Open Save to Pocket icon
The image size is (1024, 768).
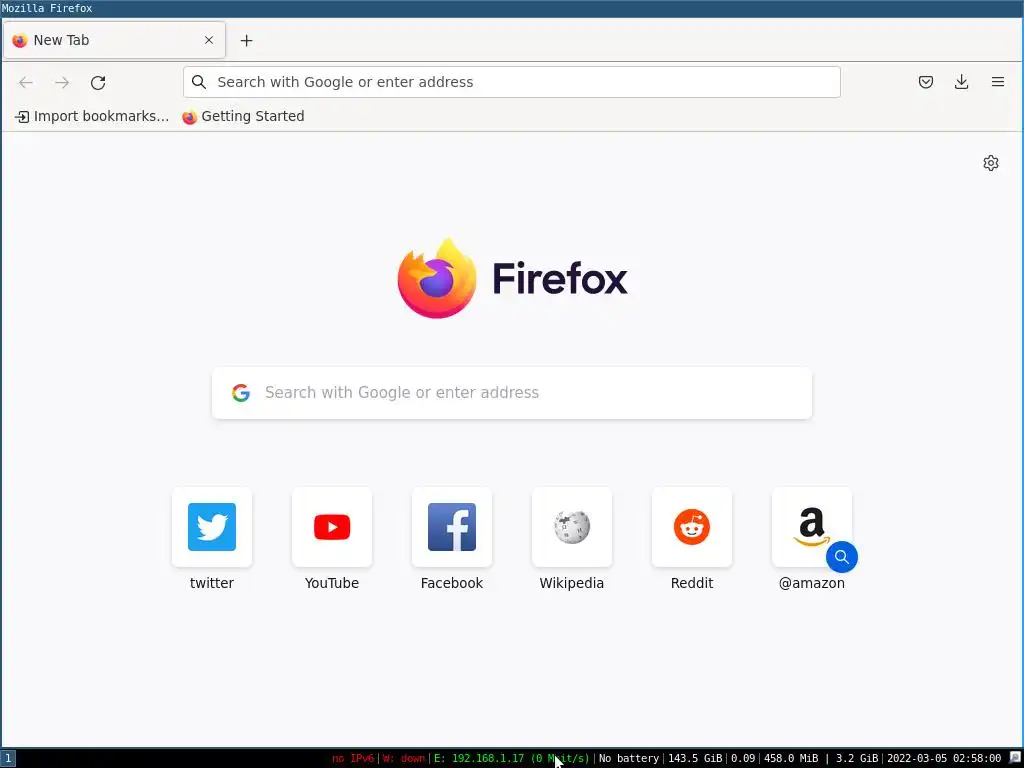tap(925, 82)
